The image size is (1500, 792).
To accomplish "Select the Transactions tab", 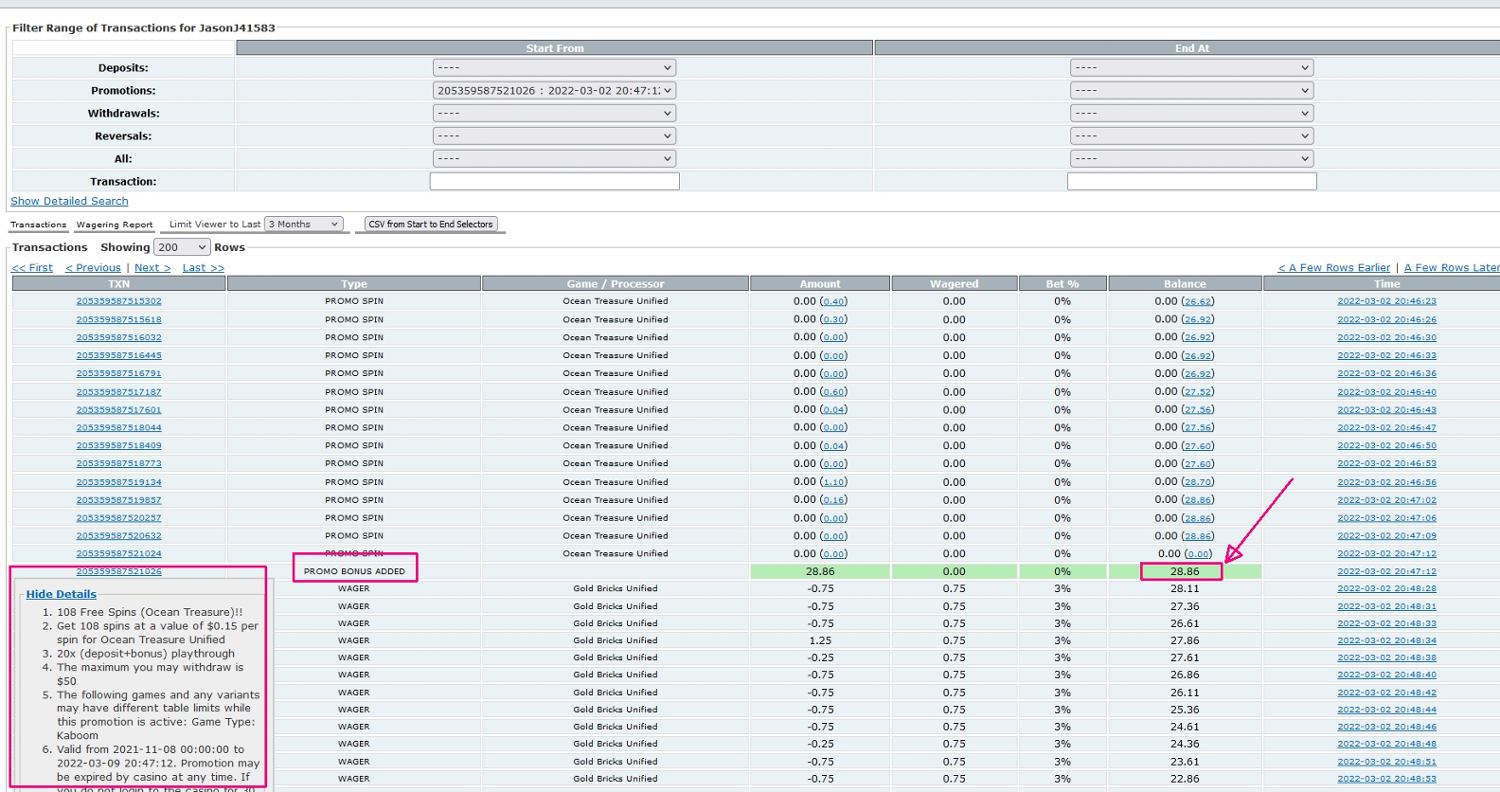I will [38, 225].
